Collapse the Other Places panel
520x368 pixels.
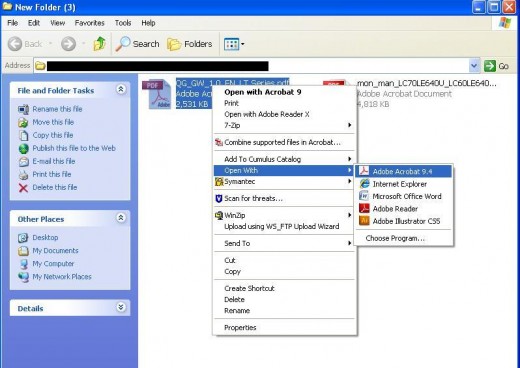pos(121,218)
